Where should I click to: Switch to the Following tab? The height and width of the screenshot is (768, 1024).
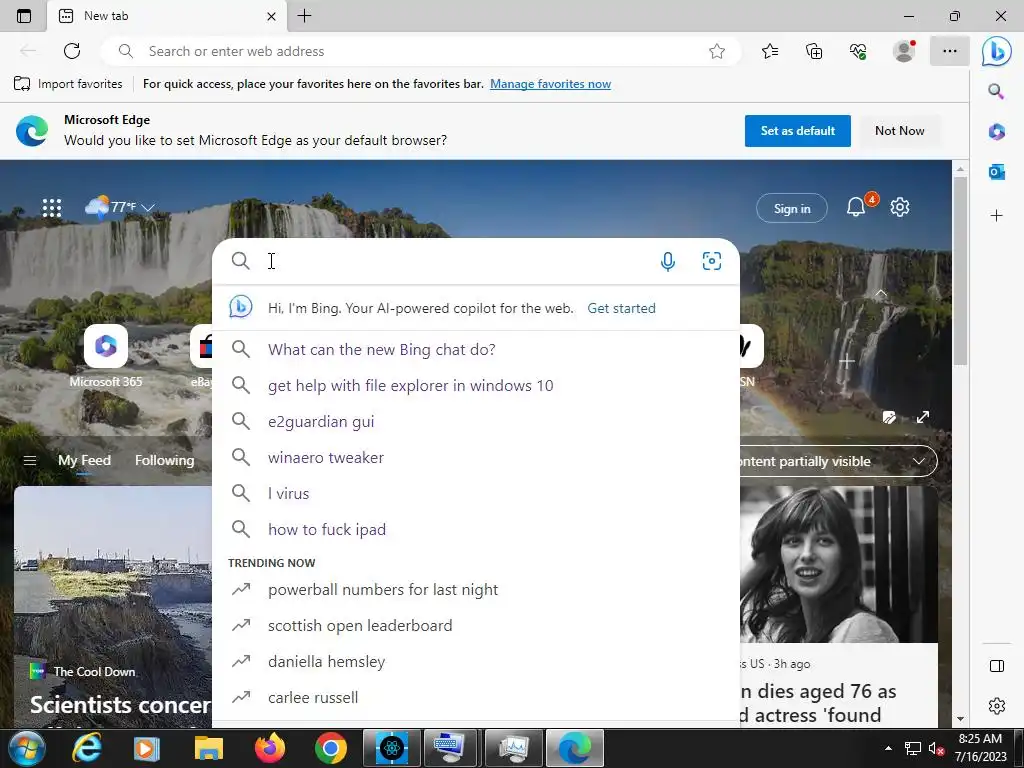[x=165, y=460]
